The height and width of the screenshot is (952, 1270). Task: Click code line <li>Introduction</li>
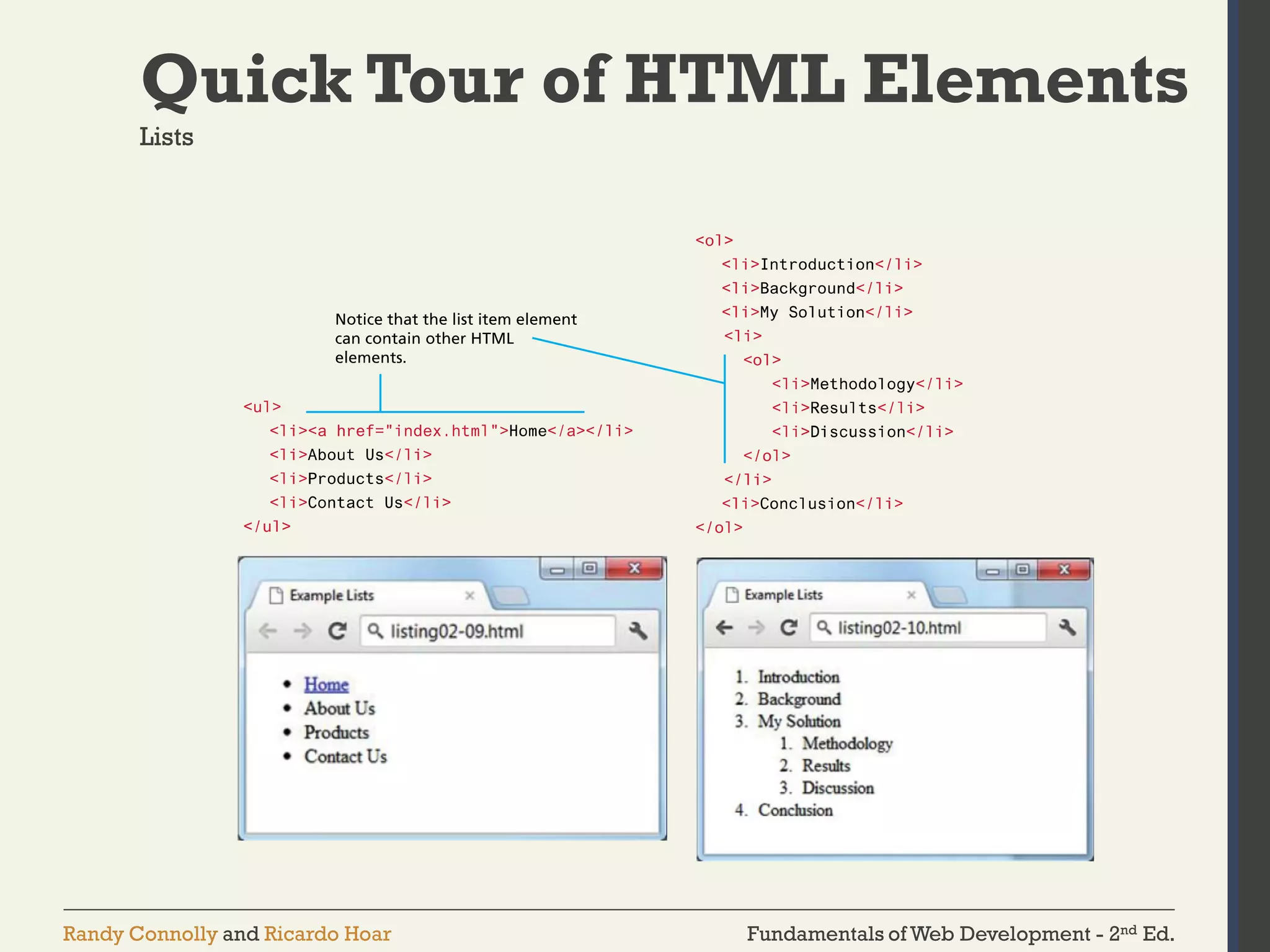click(x=822, y=265)
